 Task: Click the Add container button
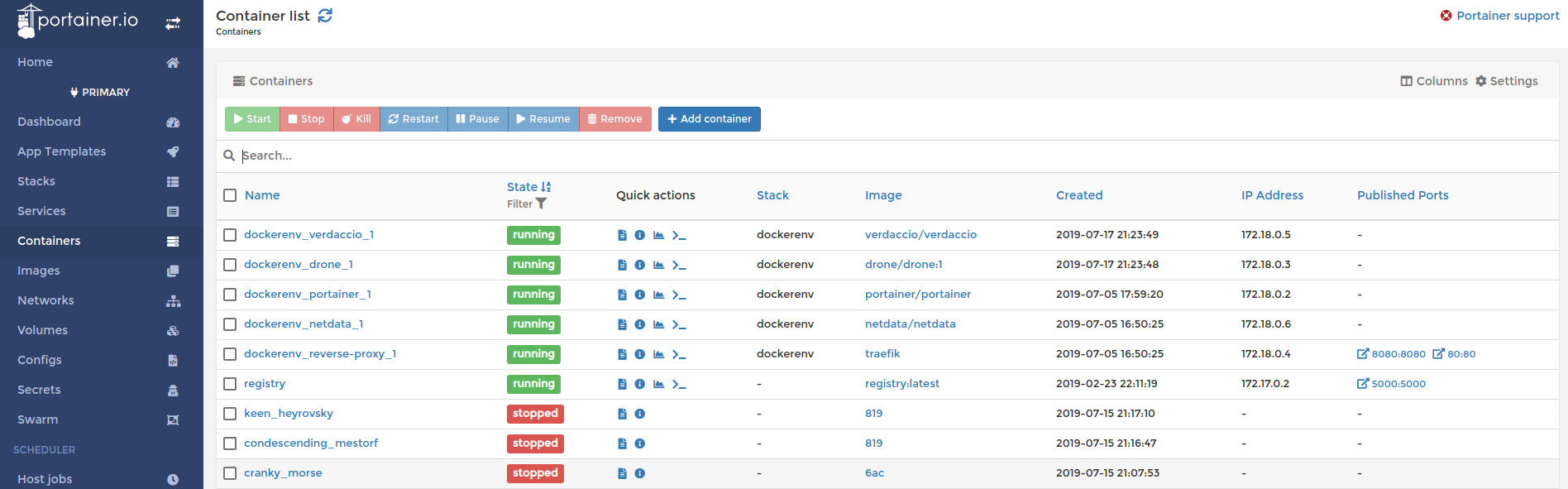pos(709,119)
